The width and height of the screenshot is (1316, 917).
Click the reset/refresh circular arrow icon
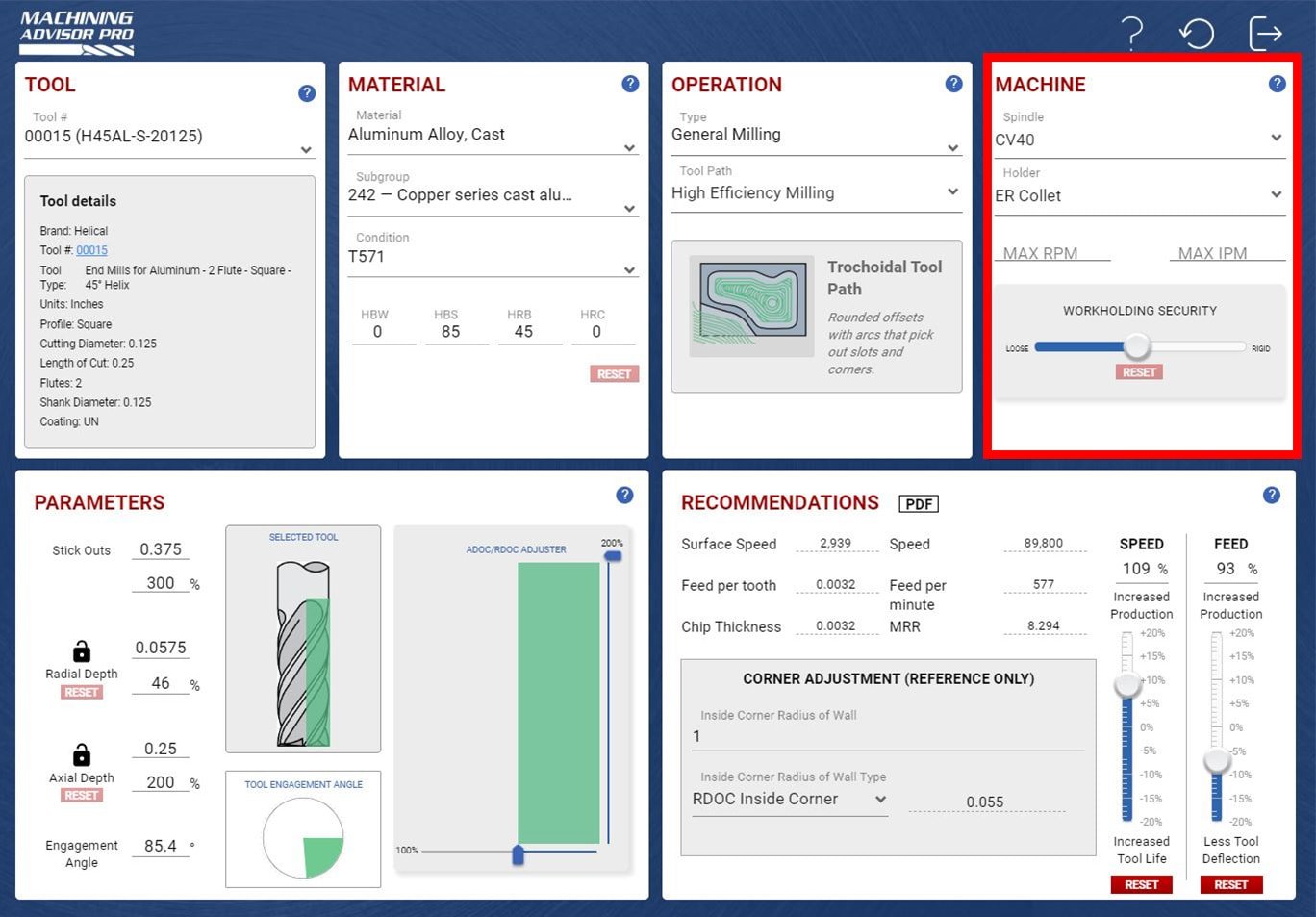click(1197, 34)
